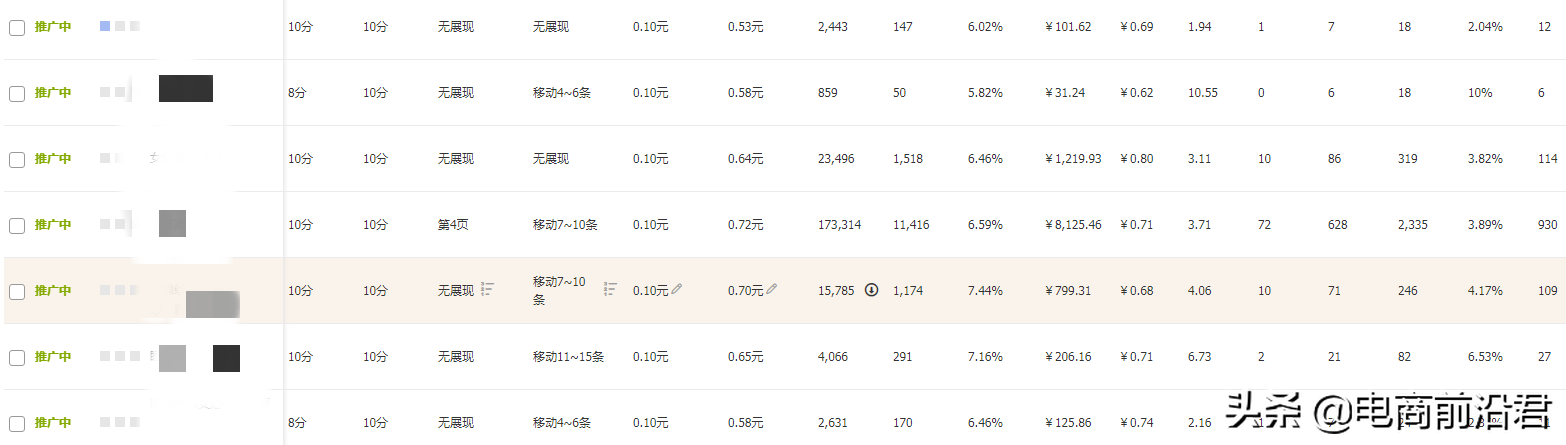1566x445 pixels.
Task: Check the box for the 23,496 impressions row
Action: click(x=17, y=159)
